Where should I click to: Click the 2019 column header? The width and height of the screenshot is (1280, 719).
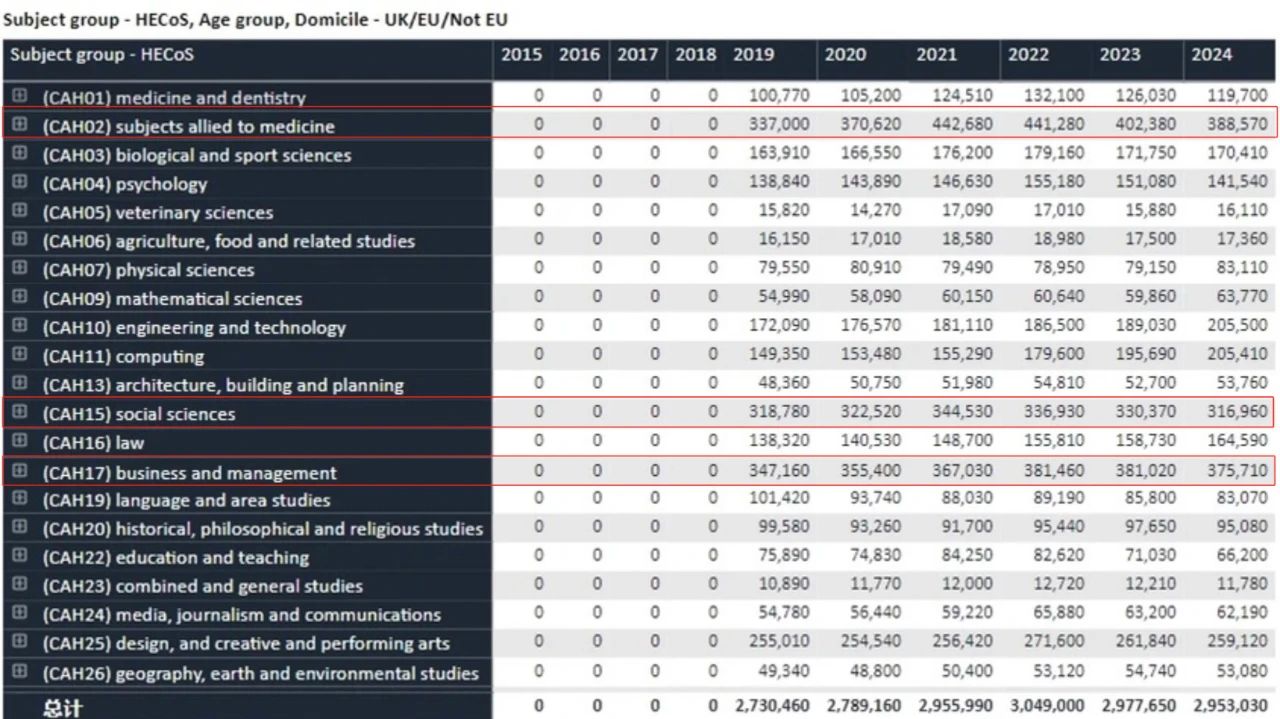point(753,55)
